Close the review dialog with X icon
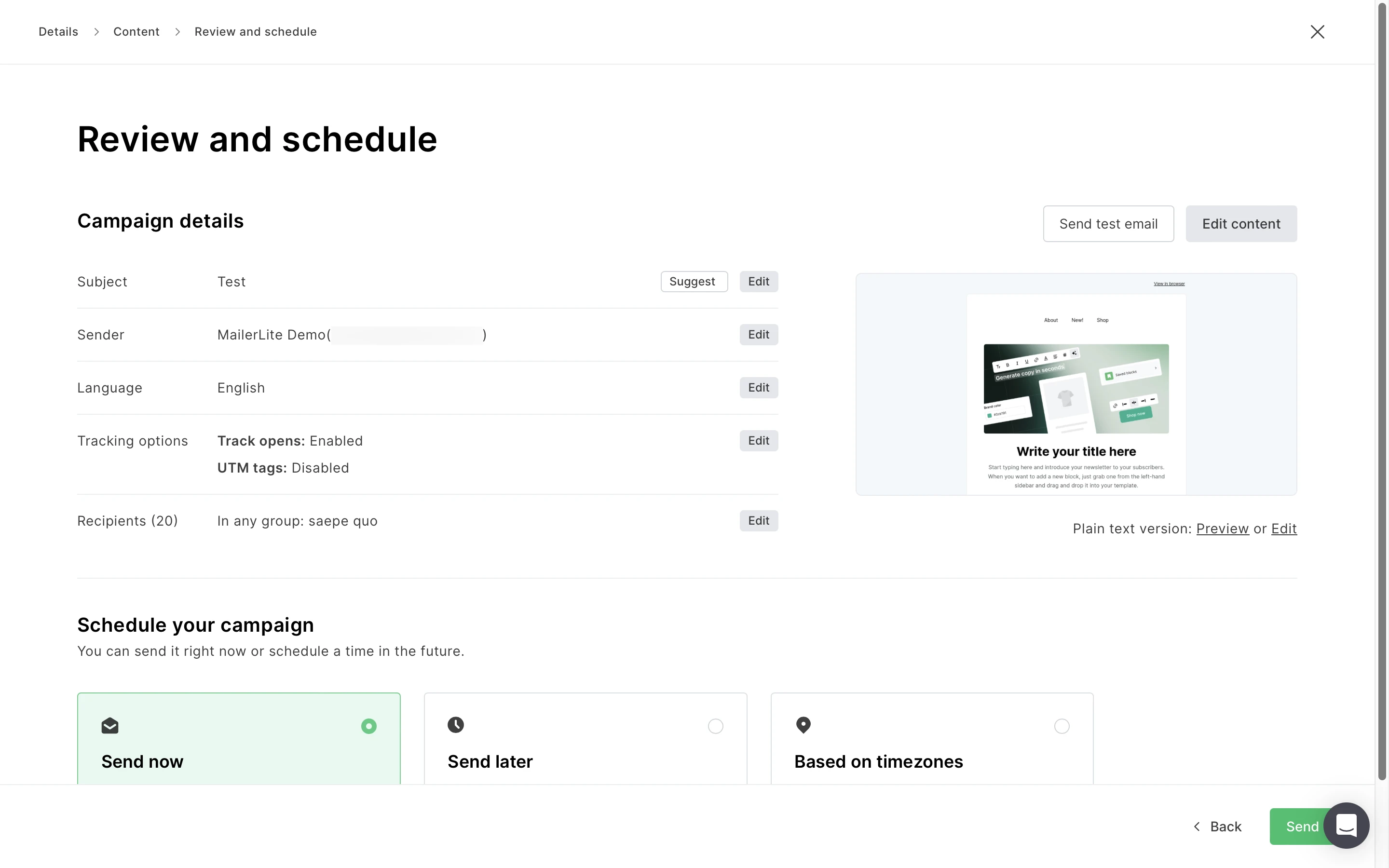 point(1317,31)
